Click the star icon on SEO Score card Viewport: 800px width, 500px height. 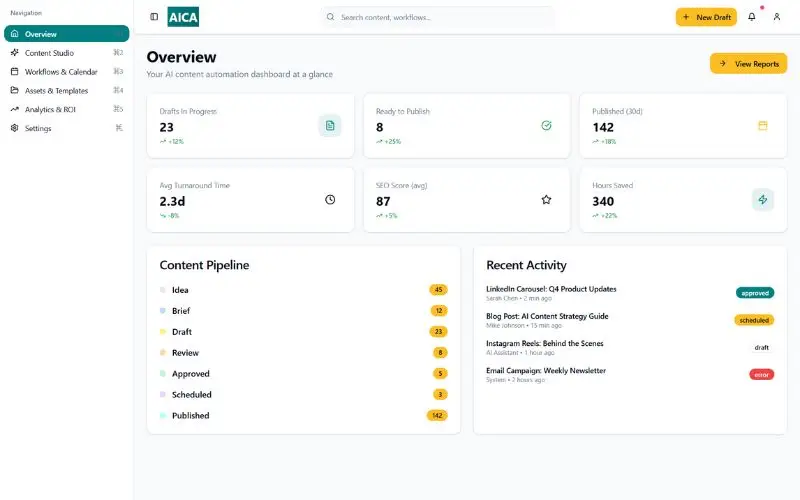546,199
